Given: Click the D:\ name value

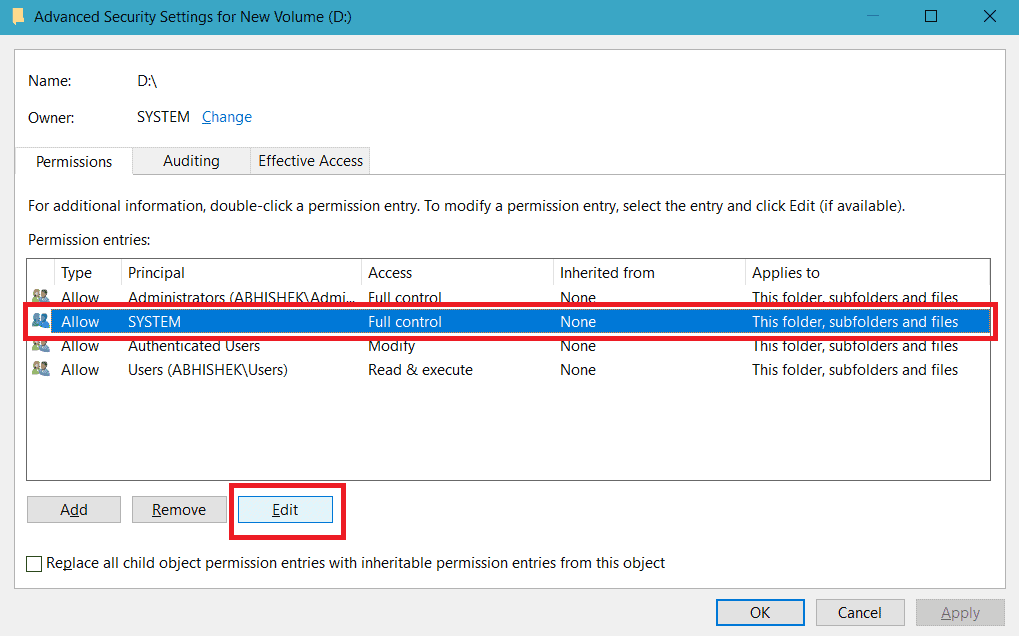Looking at the screenshot, I should (x=147, y=81).
